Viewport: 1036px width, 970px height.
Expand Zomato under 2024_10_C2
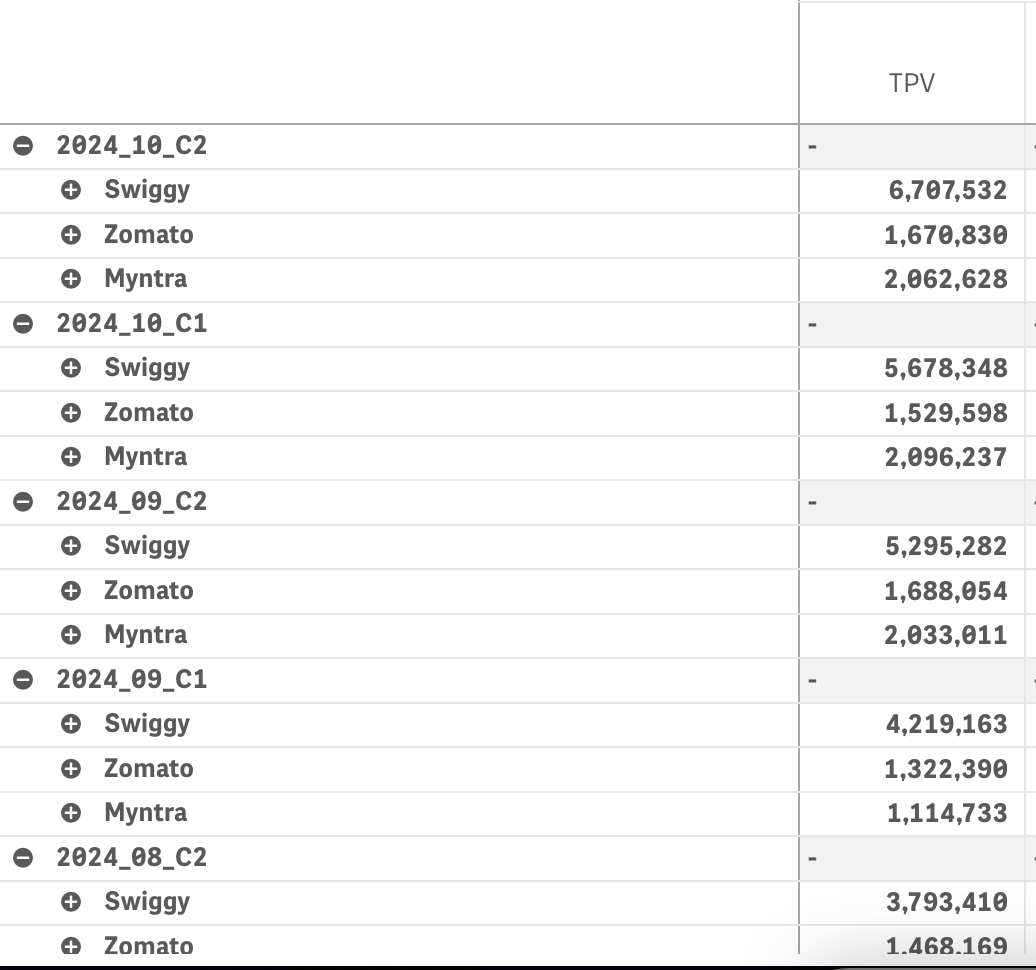[71, 235]
